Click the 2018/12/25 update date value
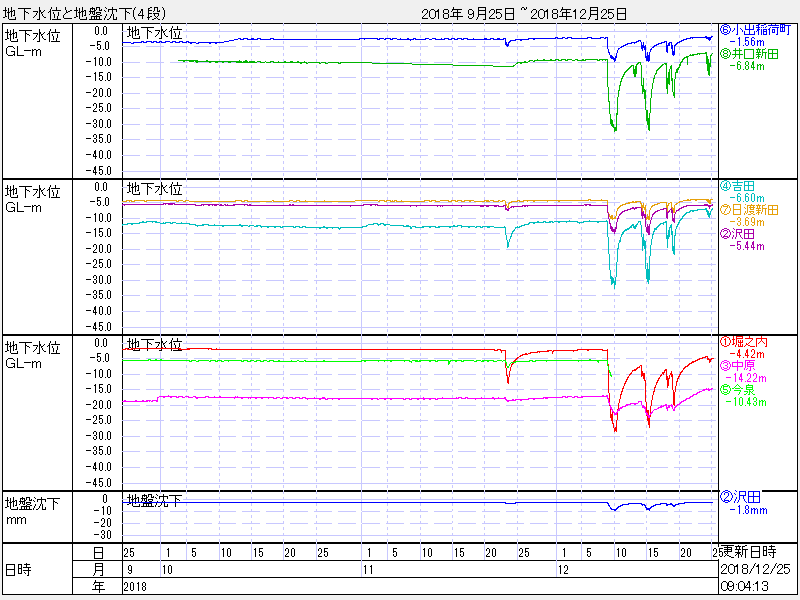Image resolution: width=800 pixels, height=600 pixels. pos(755,568)
